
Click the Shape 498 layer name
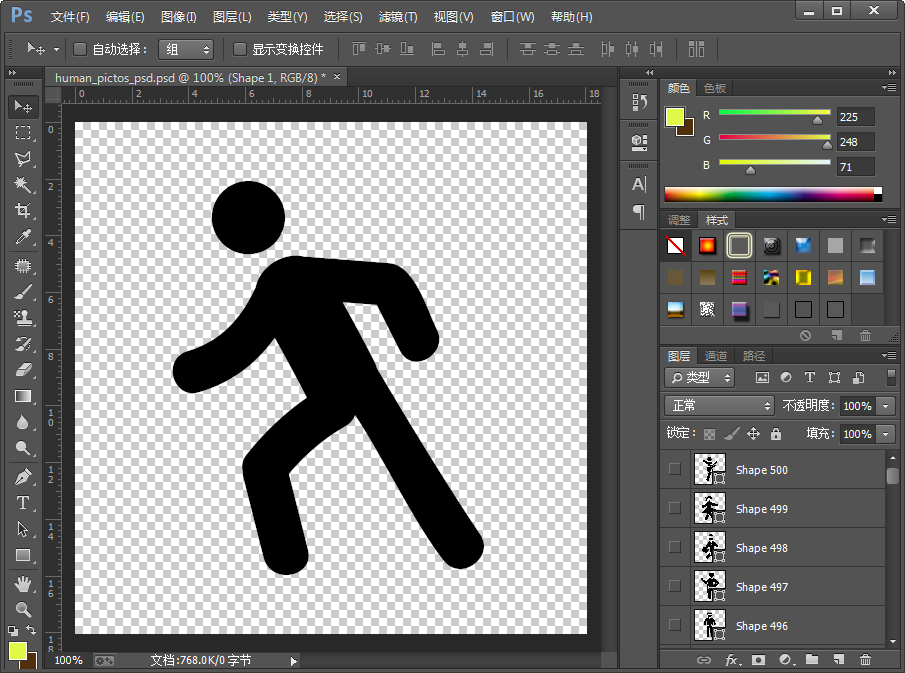point(762,548)
